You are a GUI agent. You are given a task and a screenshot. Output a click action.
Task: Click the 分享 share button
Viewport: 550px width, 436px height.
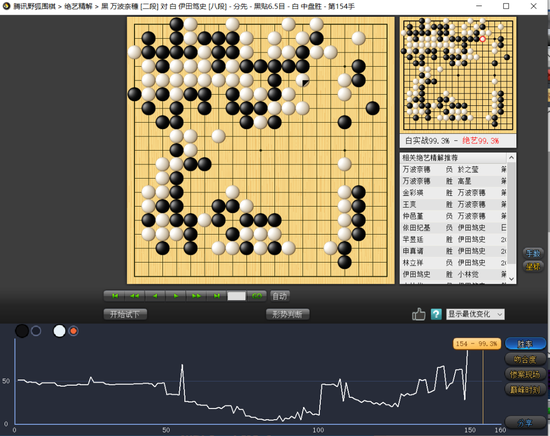525,423
